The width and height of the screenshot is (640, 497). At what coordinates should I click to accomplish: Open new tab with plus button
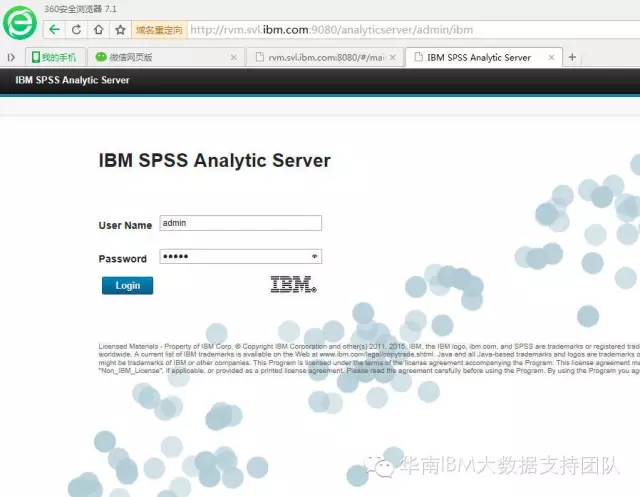tap(572, 57)
